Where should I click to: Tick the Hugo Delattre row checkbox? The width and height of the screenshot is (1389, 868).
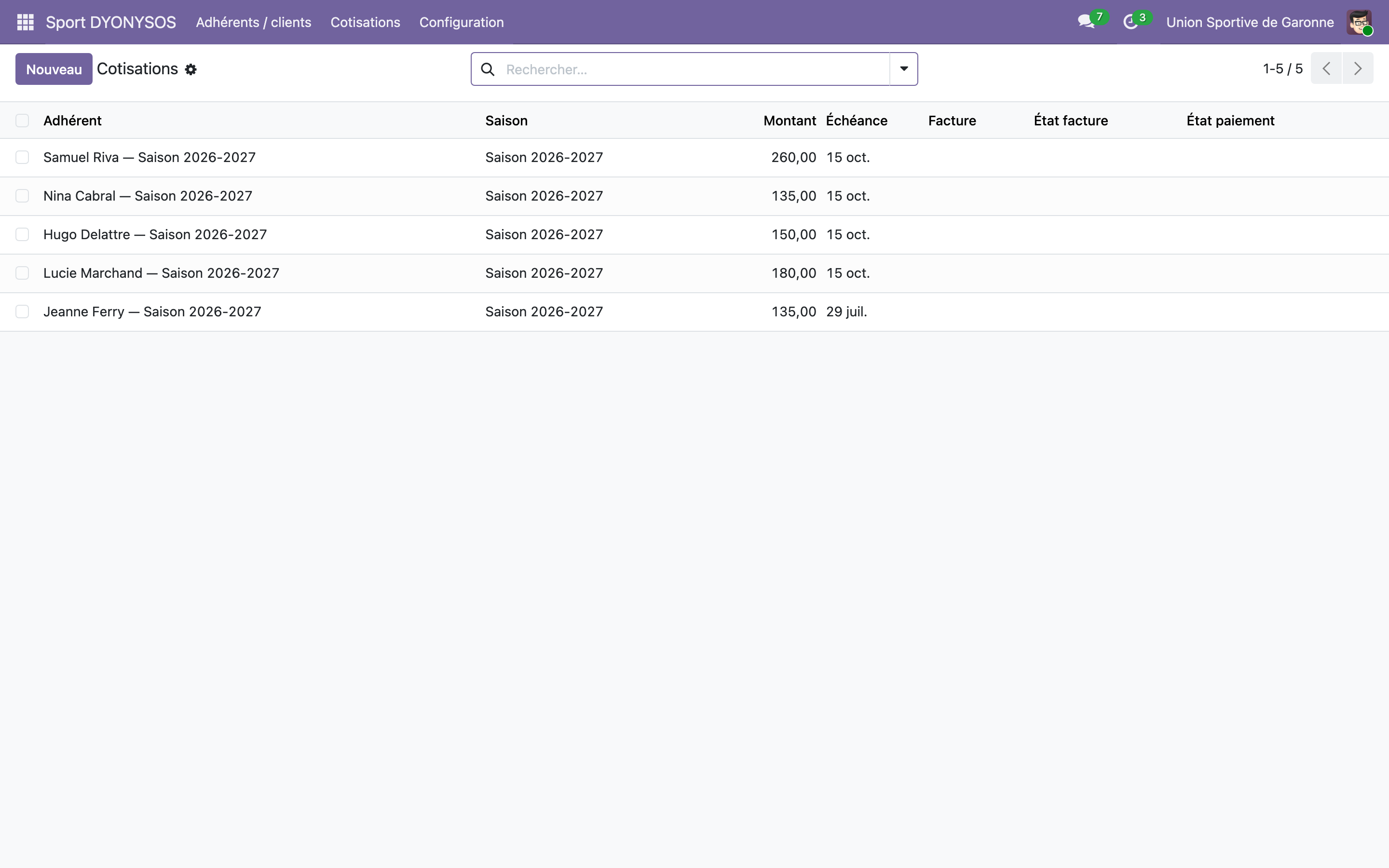pyautogui.click(x=22, y=234)
